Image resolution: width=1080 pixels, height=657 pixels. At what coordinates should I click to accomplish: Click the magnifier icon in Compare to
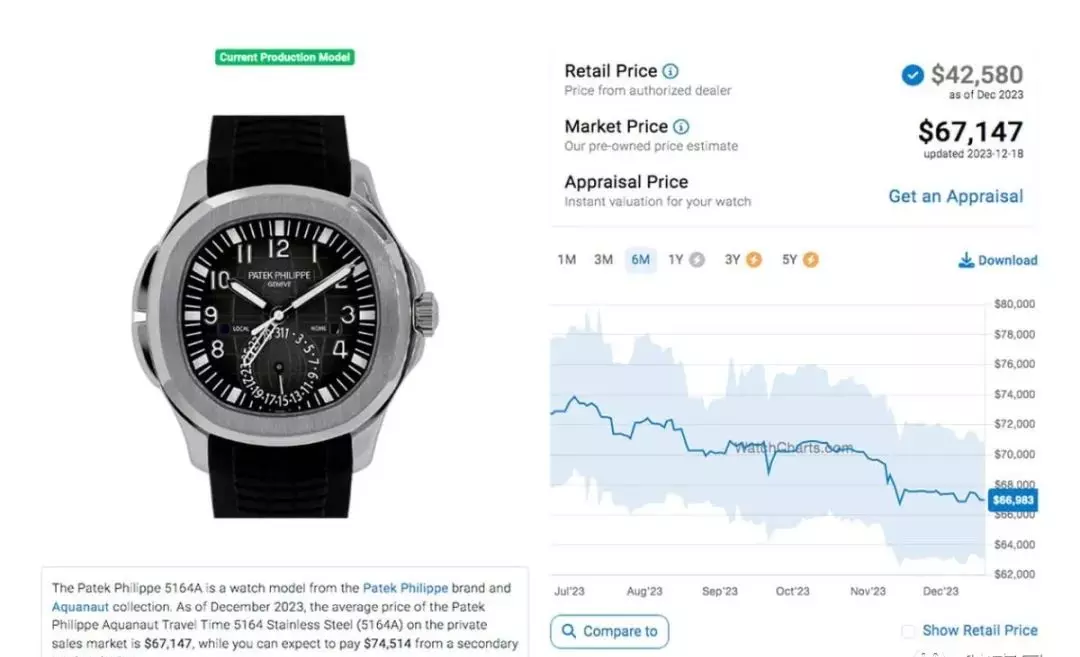point(568,631)
